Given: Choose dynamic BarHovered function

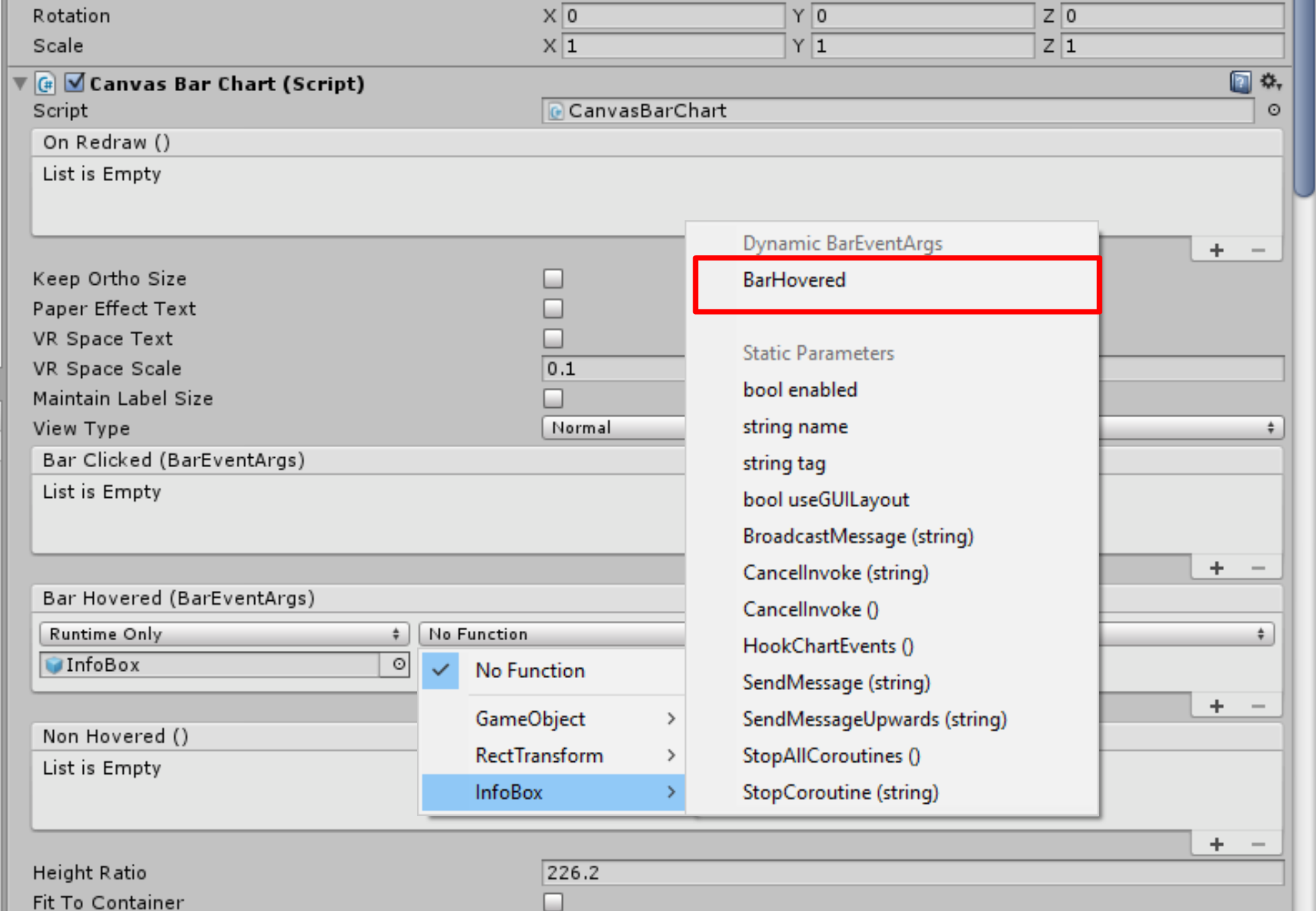Looking at the screenshot, I should (x=892, y=279).
